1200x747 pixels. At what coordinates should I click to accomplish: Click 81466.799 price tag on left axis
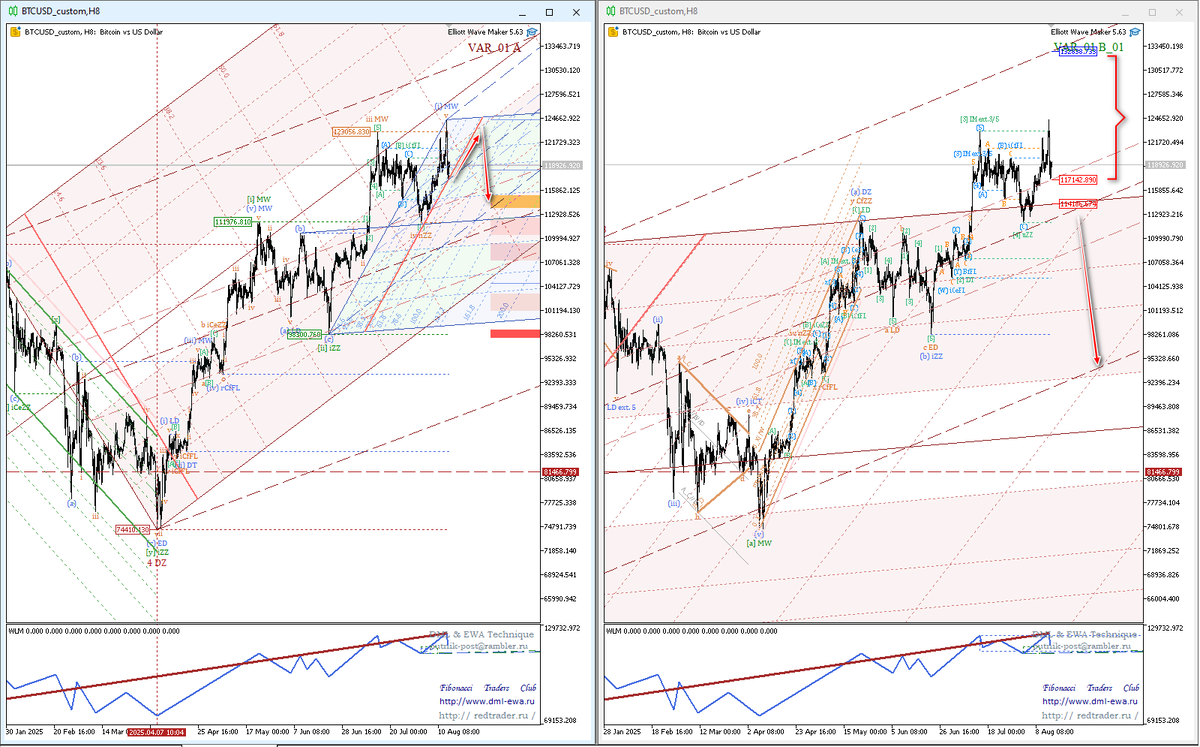click(561, 471)
